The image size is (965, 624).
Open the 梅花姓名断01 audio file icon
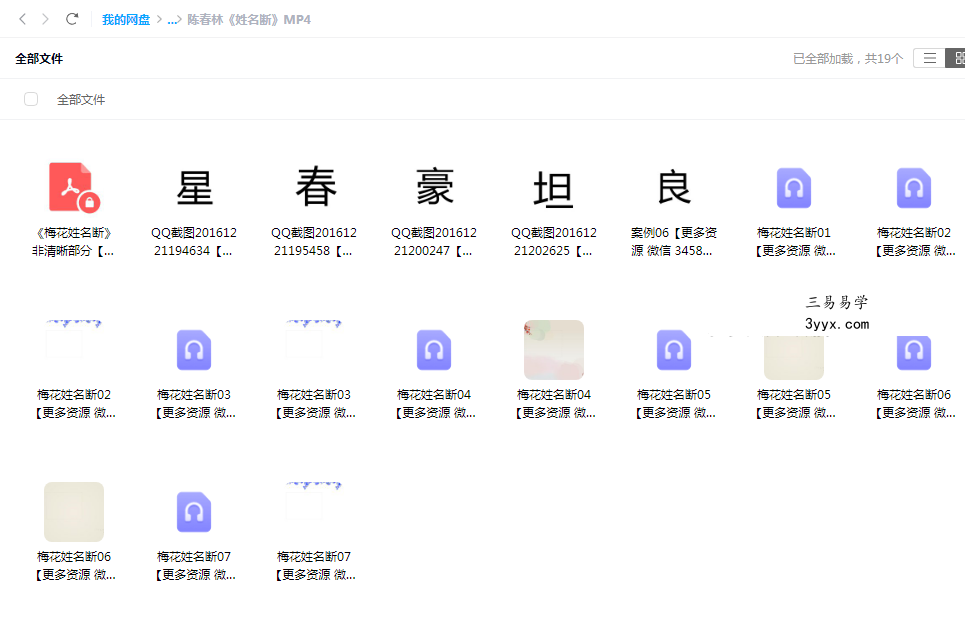pos(794,188)
